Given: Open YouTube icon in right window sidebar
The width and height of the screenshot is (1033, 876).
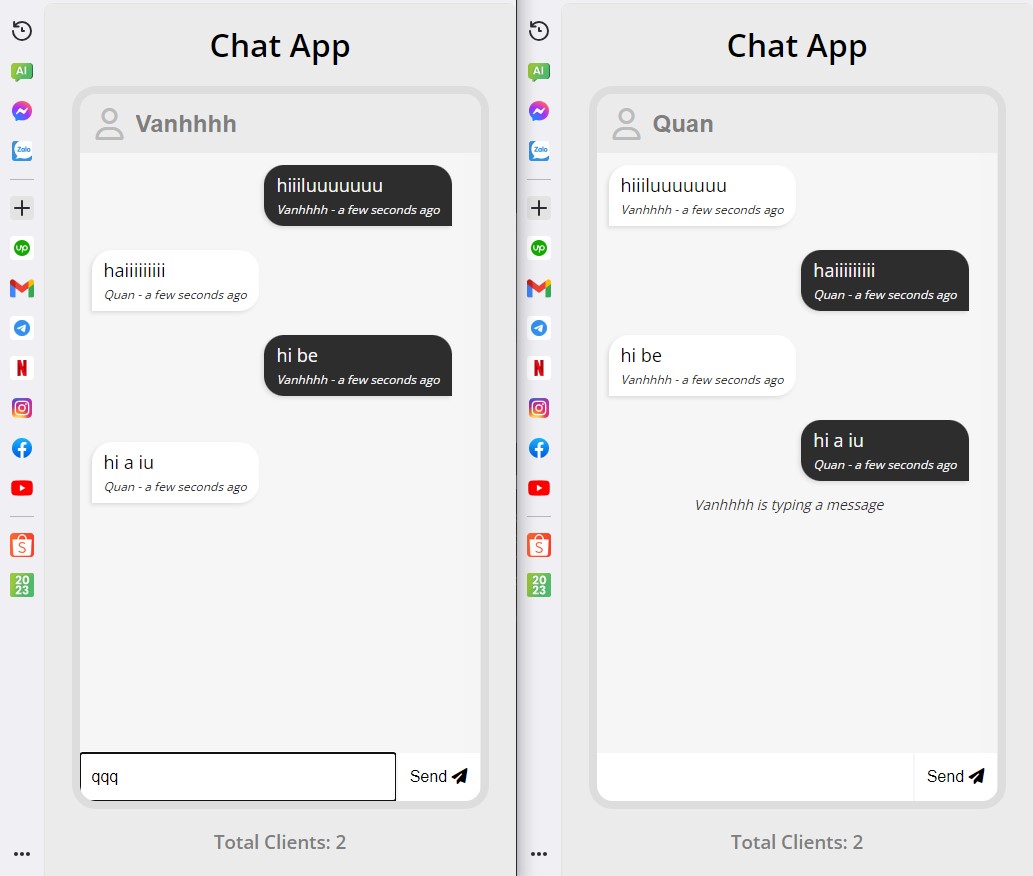Looking at the screenshot, I should (539, 488).
